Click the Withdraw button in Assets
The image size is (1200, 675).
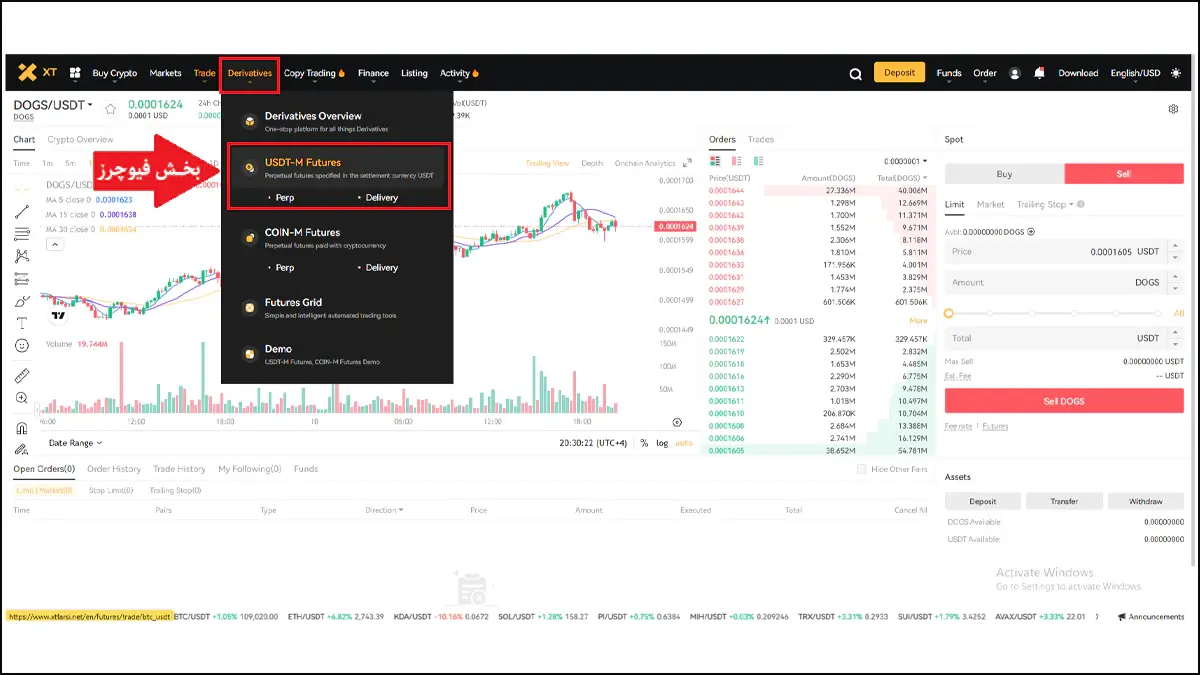[1145, 501]
